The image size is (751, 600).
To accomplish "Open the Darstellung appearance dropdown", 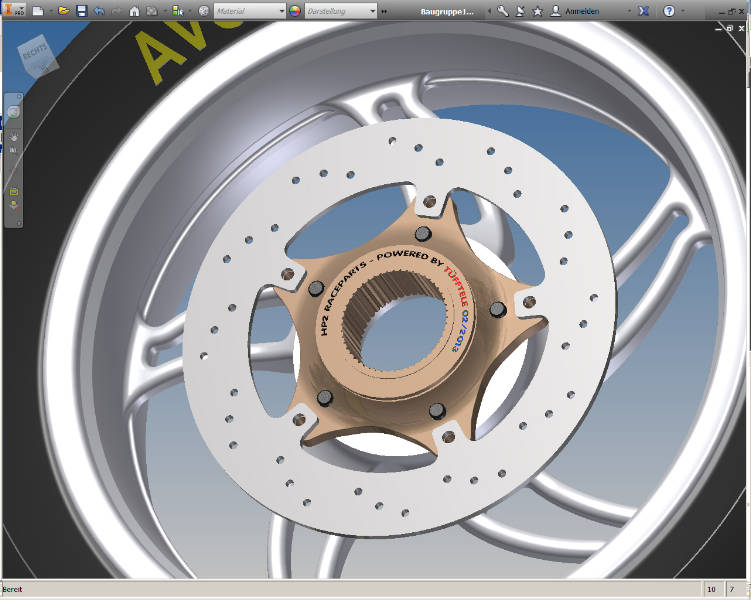I will click(341, 11).
